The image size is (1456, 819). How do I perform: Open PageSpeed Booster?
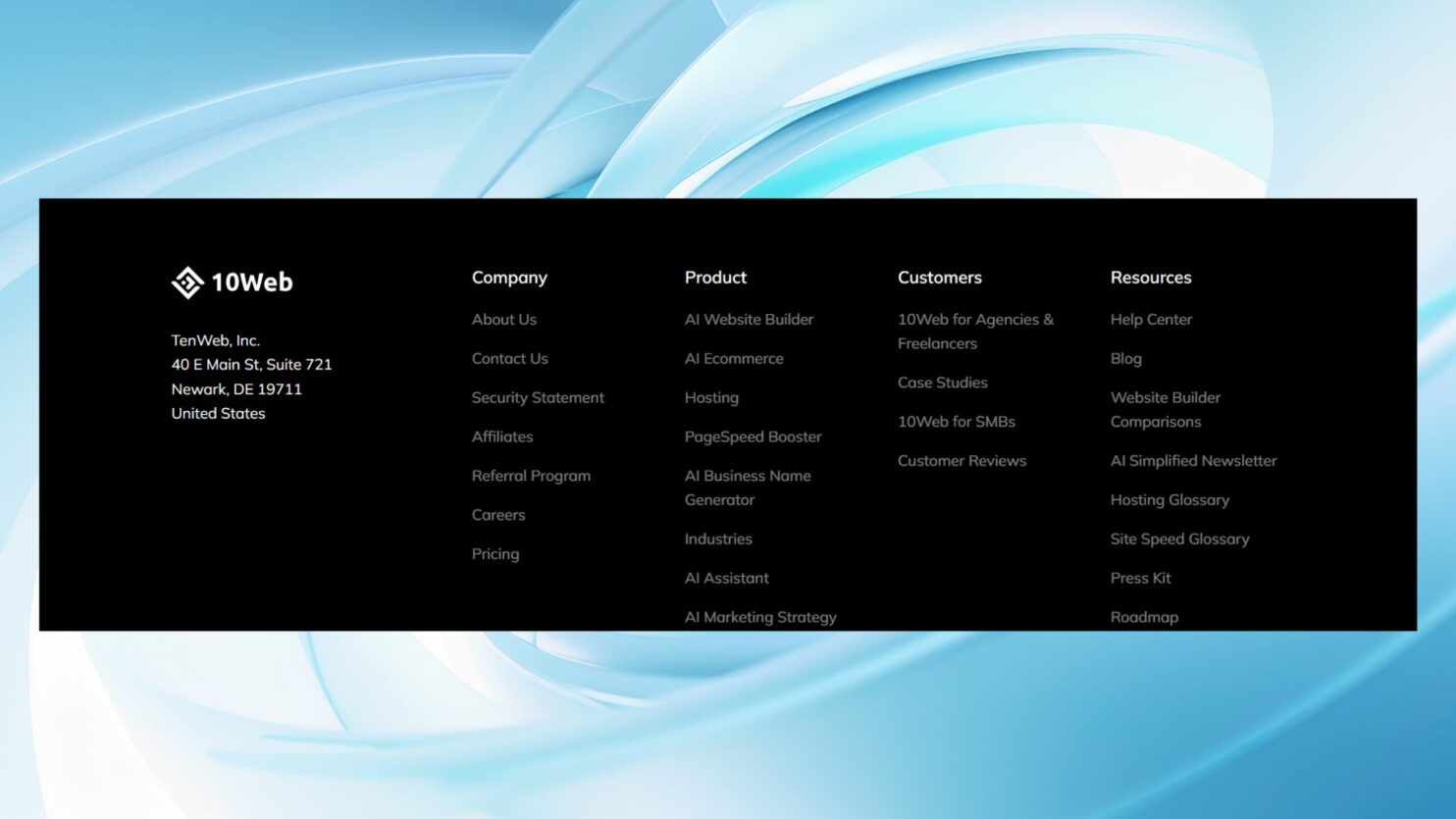click(753, 436)
